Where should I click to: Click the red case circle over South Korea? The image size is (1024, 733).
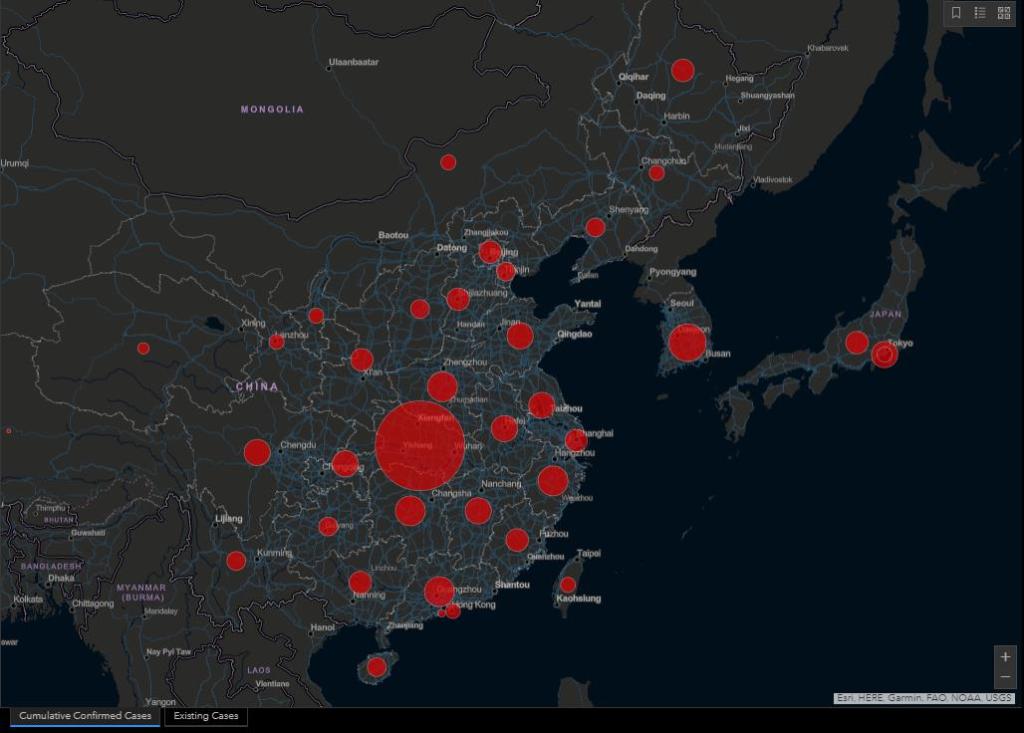[687, 342]
